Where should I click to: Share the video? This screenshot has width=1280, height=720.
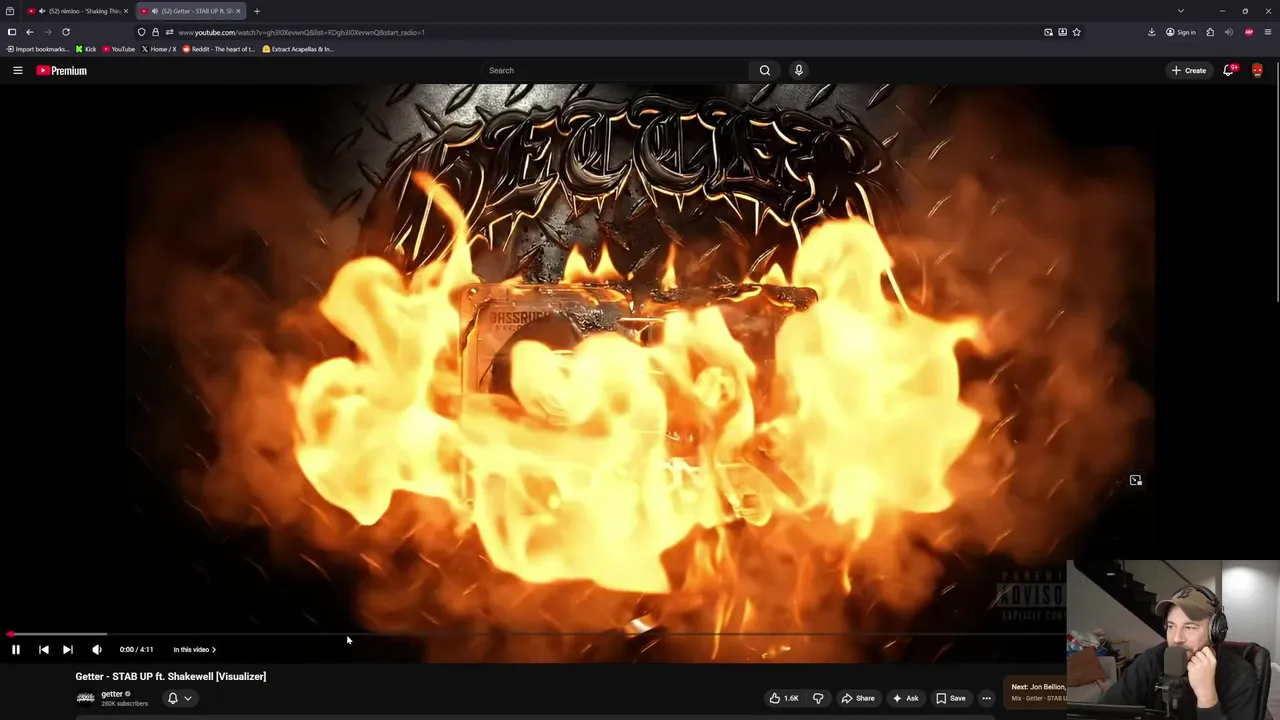(x=858, y=698)
